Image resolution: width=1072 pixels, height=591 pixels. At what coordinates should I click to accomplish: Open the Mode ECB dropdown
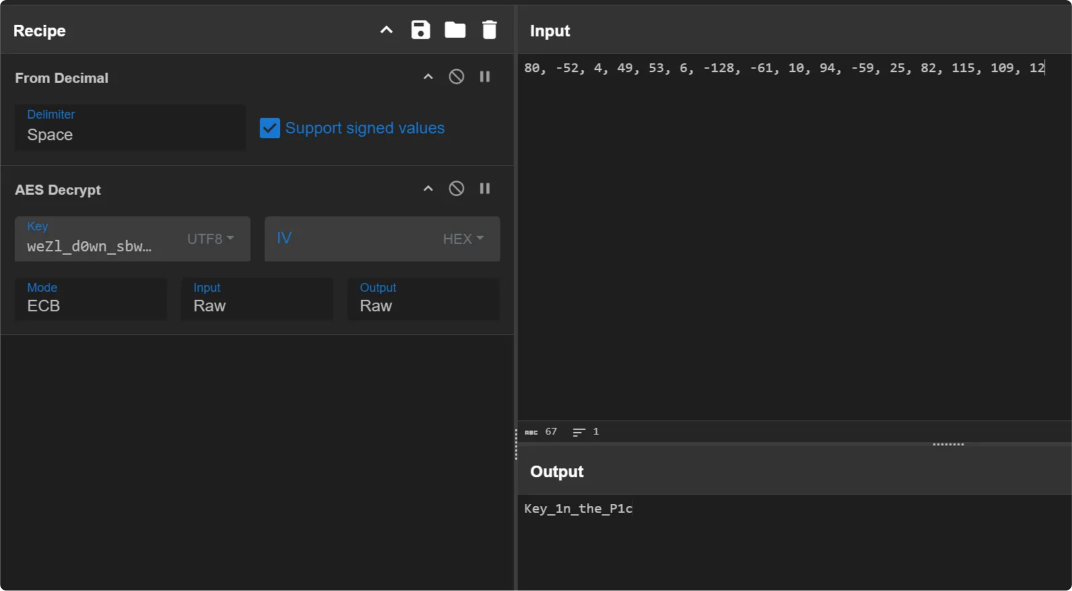pos(91,299)
